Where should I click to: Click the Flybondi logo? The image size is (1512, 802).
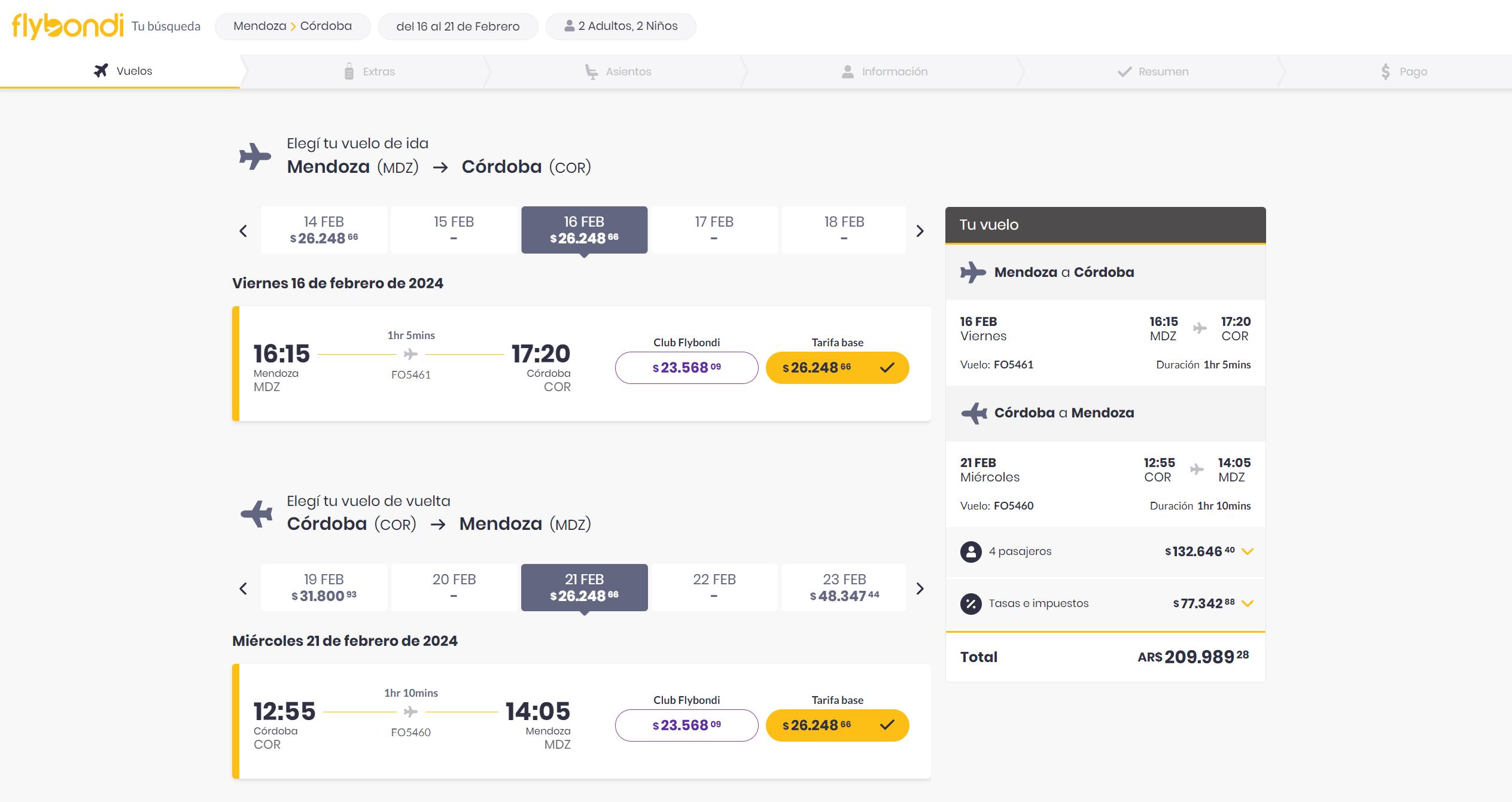click(x=68, y=26)
